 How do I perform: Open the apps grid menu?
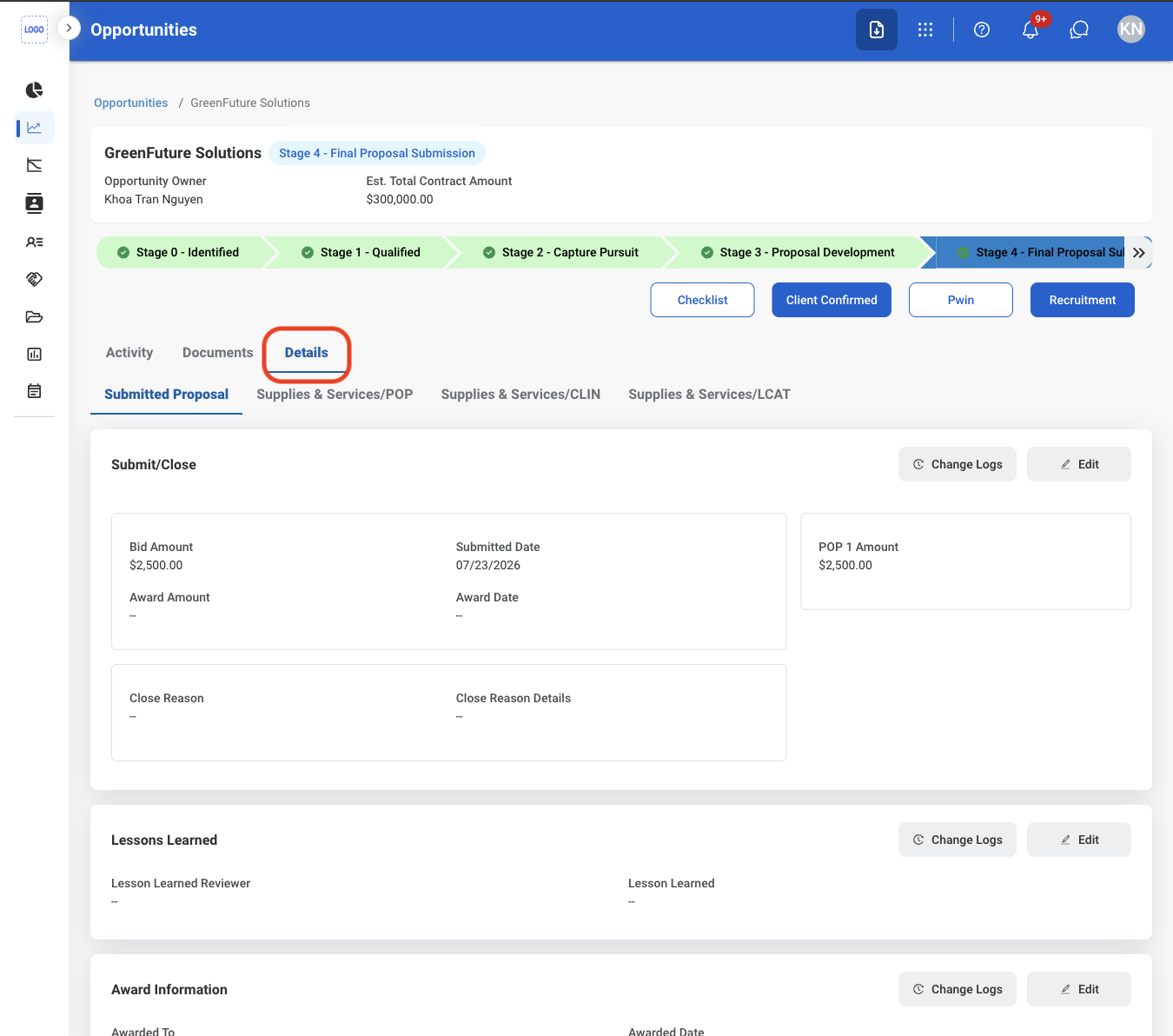click(925, 30)
